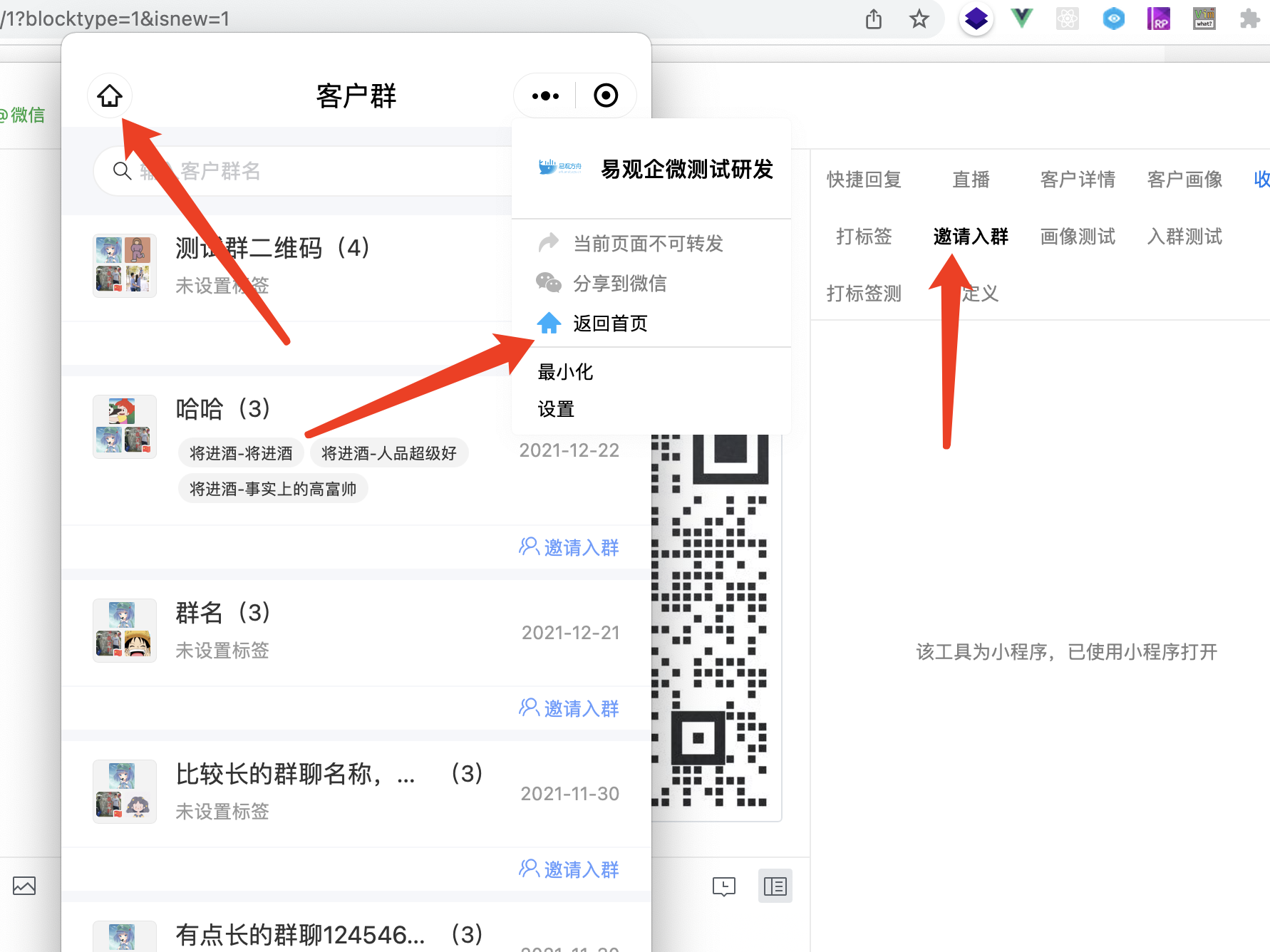Toggle the sidebar panel icon
The width and height of the screenshot is (1270, 952).
[775, 886]
